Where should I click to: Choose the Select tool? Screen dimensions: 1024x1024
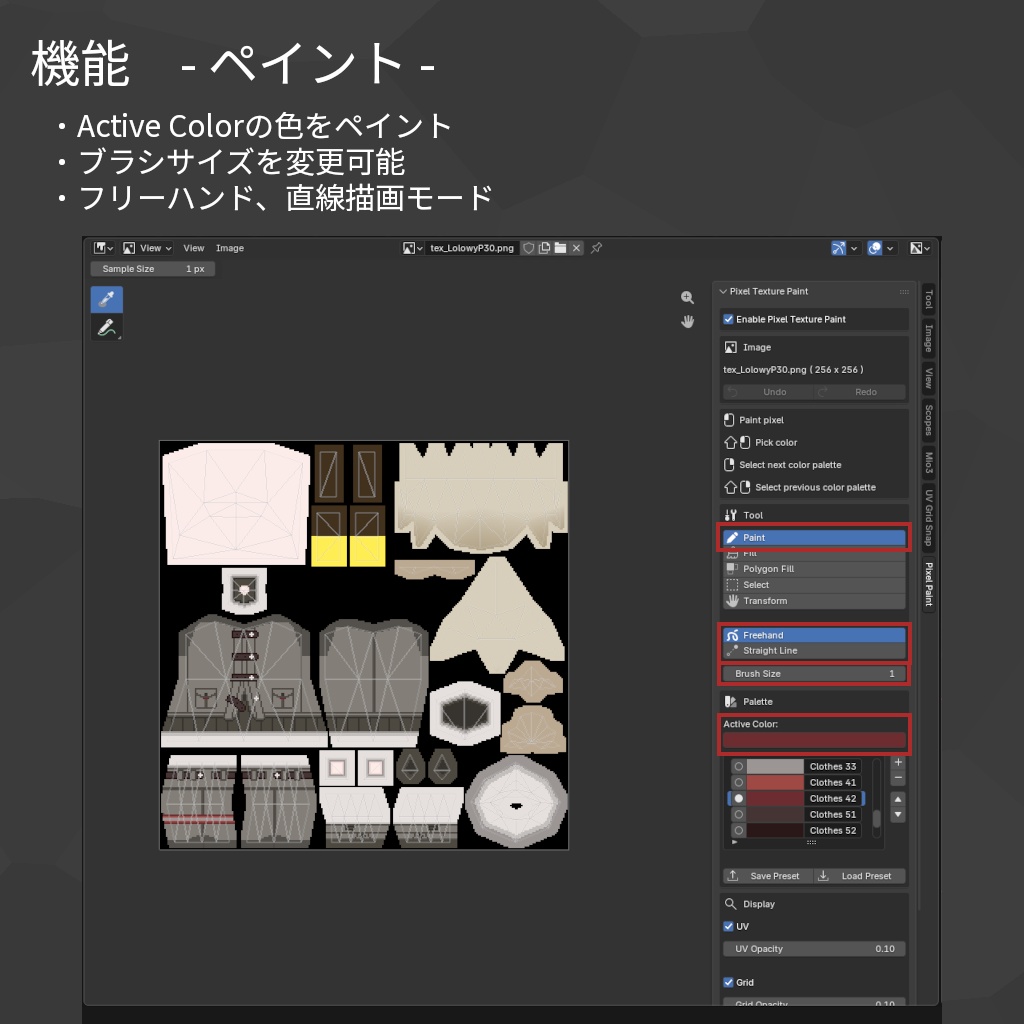coord(814,585)
